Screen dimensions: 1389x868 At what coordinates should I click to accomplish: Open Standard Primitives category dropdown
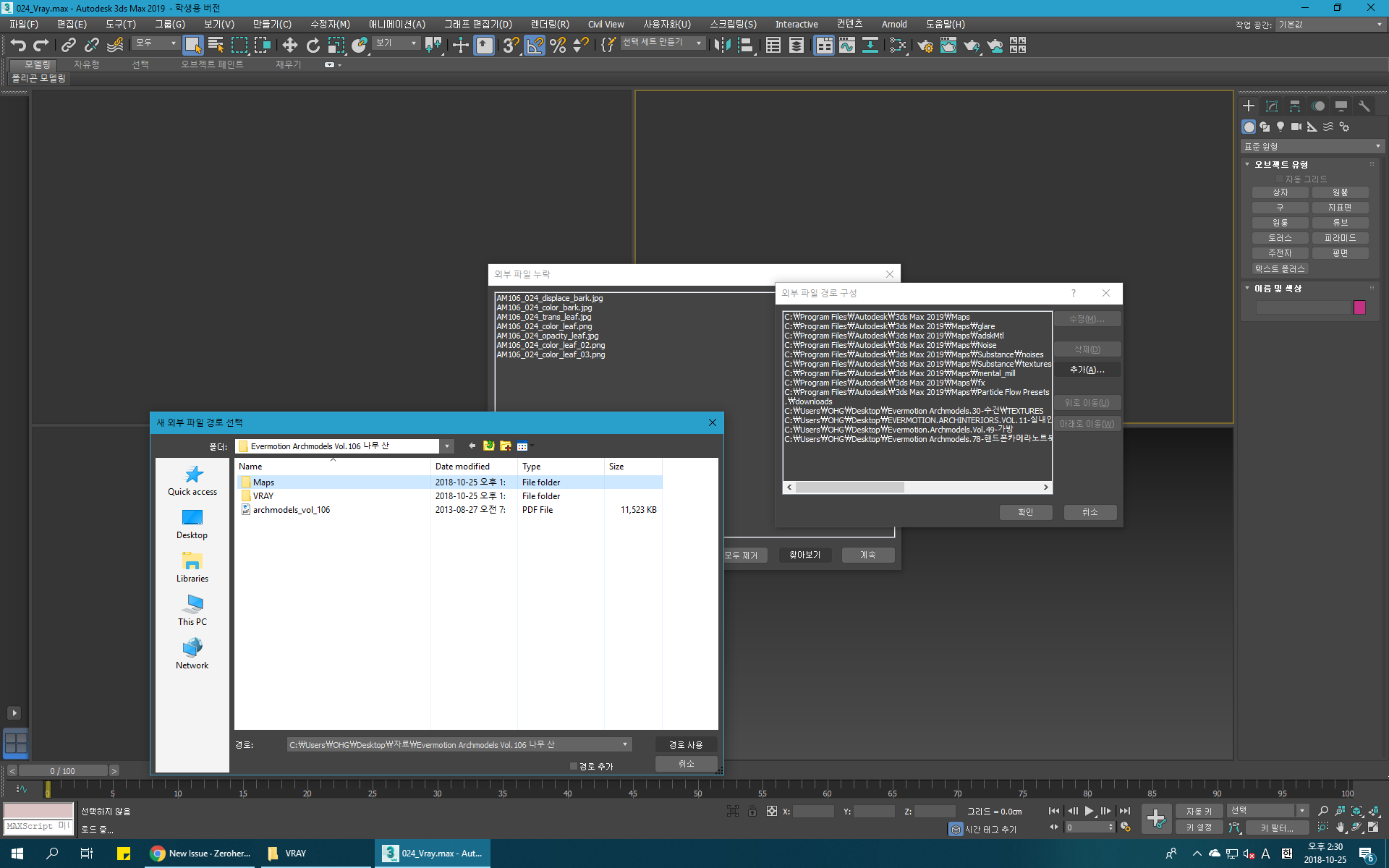pyautogui.click(x=1312, y=147)
